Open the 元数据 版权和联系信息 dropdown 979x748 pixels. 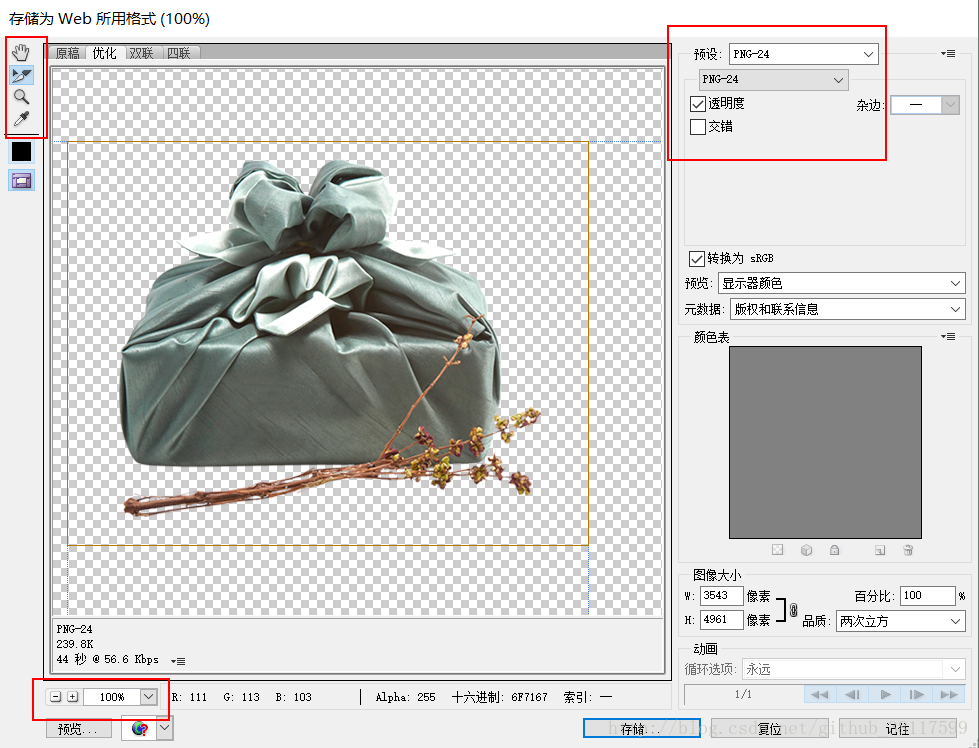click(847, 310)
